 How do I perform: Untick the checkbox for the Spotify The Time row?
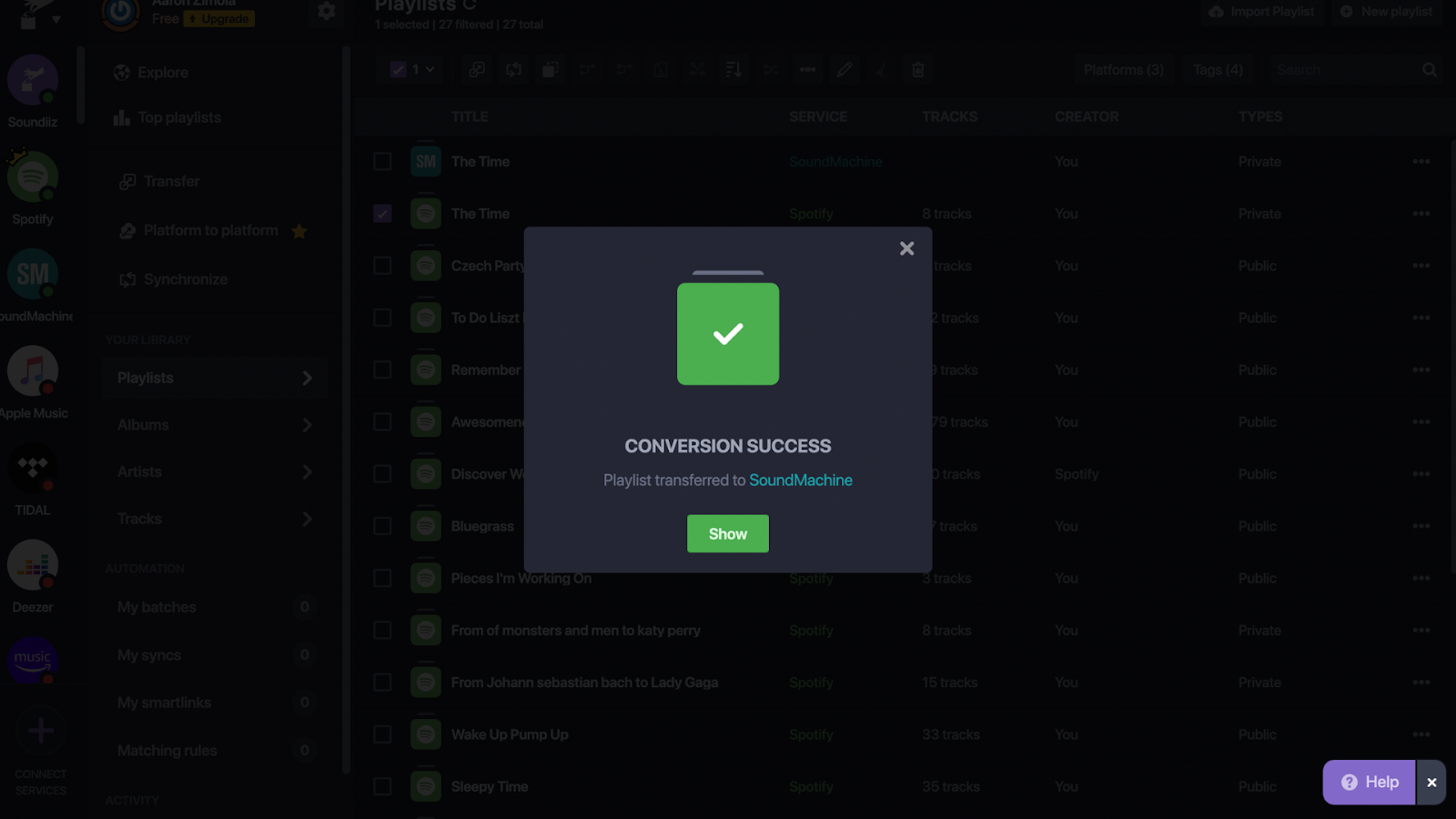click(x=382, y=214)
